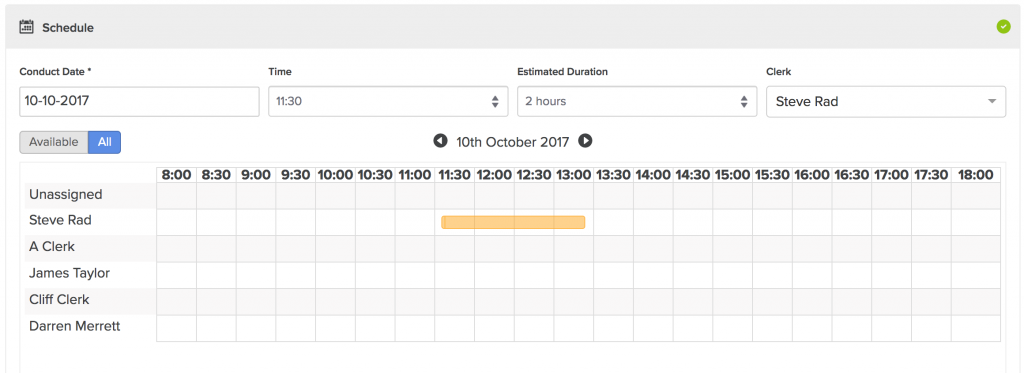The image size is (1024, 373).
Task: Click the 8:30 column header
Action: pyautogui.click(x=216, y=175)
